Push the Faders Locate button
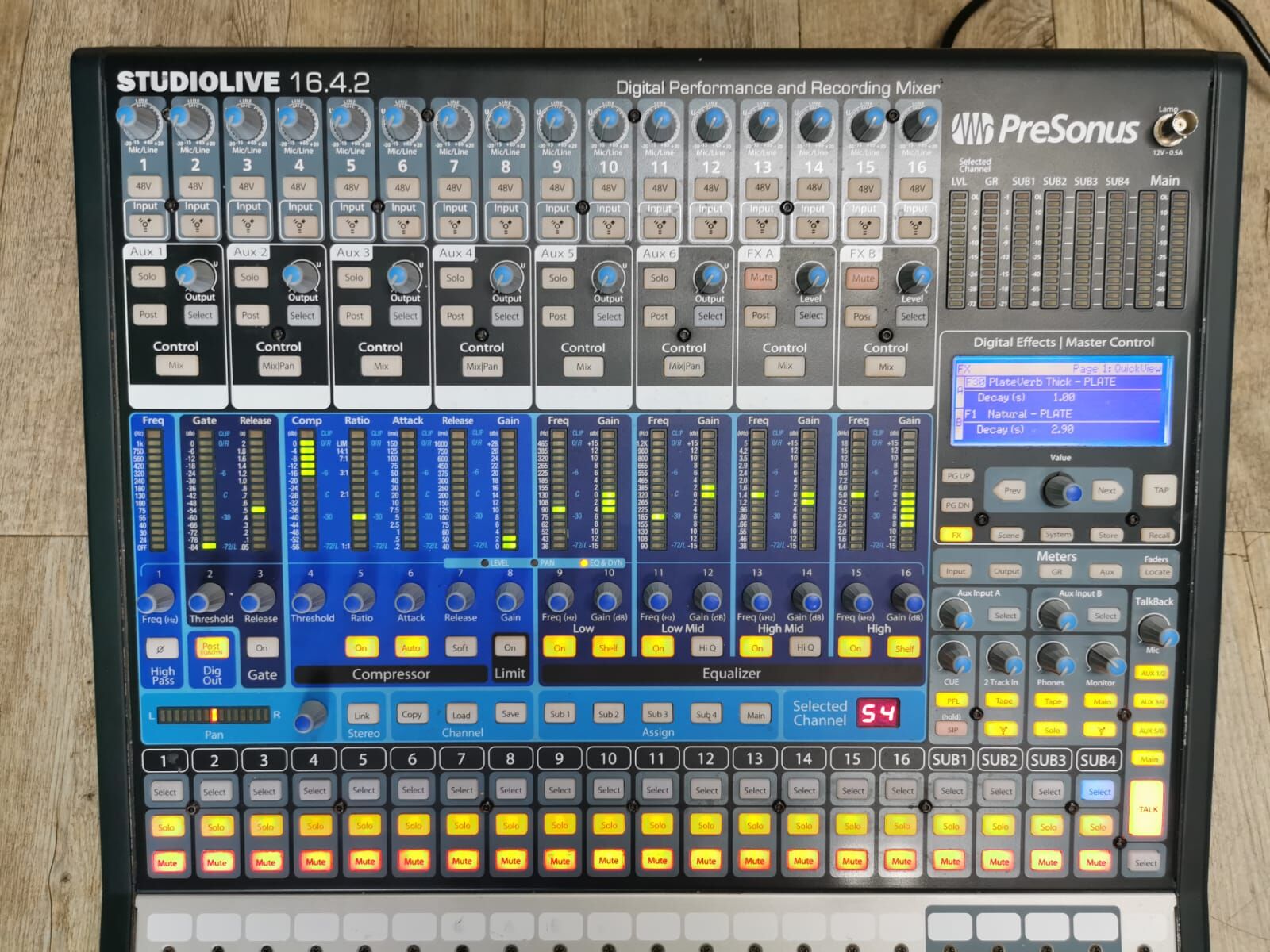This screenshot has height=952, width=1270. coord(1157,572)
